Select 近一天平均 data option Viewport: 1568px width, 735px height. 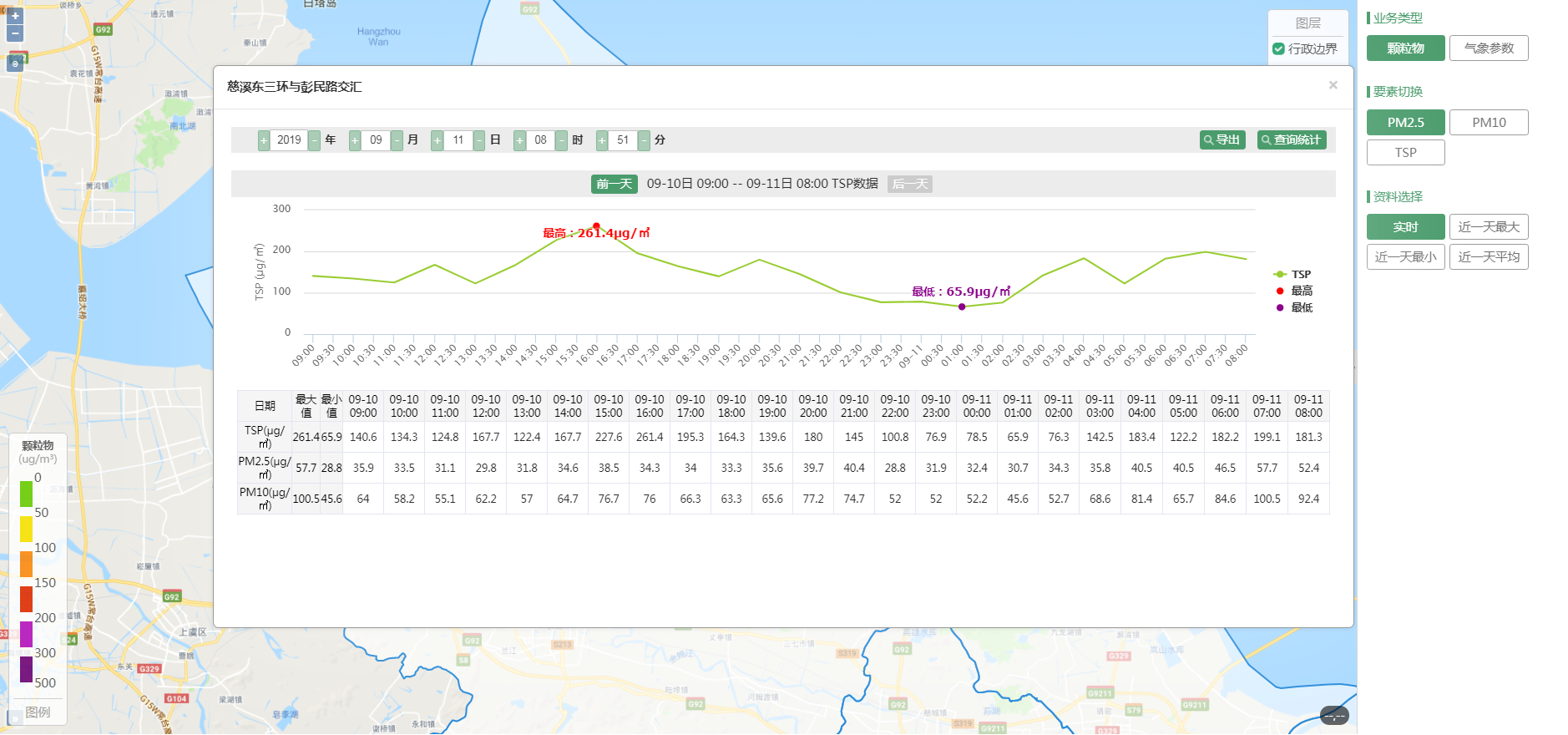tap(1489, 257)
